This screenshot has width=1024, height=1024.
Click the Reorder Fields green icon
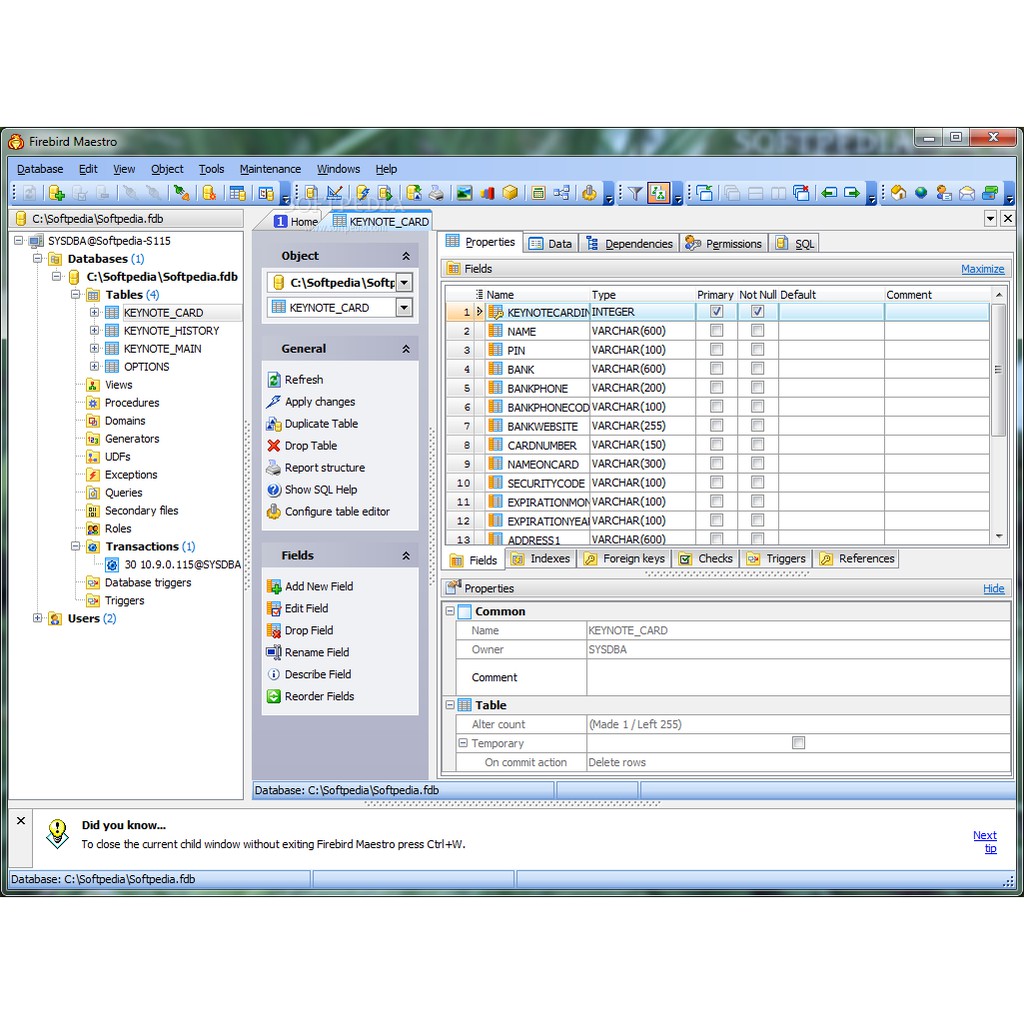pyautogui.click(x=274, y=696)
